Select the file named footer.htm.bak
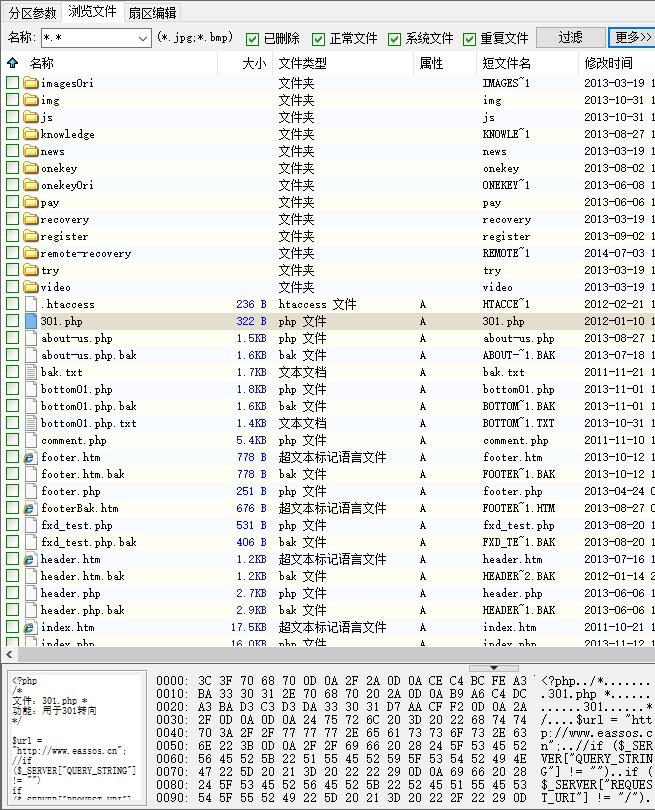The image size is (655, 810). tap(83, 474)
